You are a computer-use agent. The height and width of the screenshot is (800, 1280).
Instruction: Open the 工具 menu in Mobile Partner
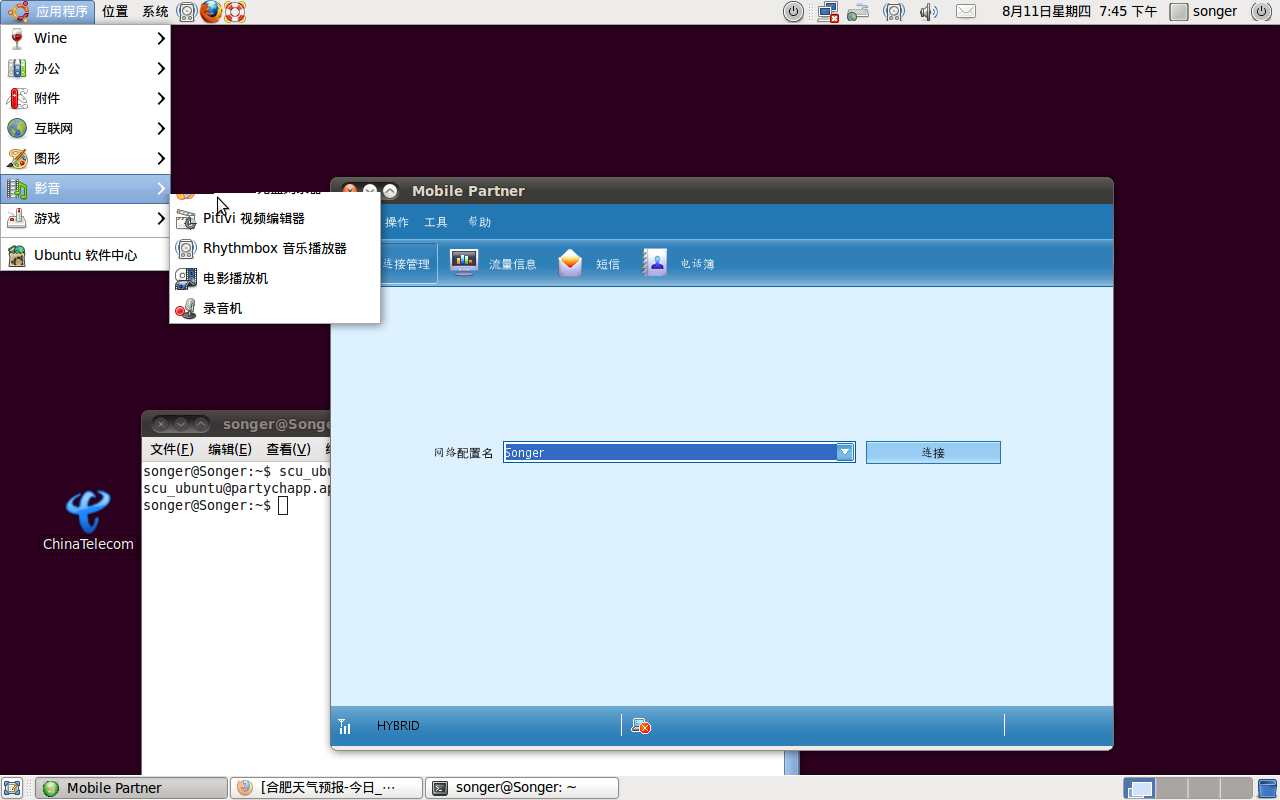(436, 222)
